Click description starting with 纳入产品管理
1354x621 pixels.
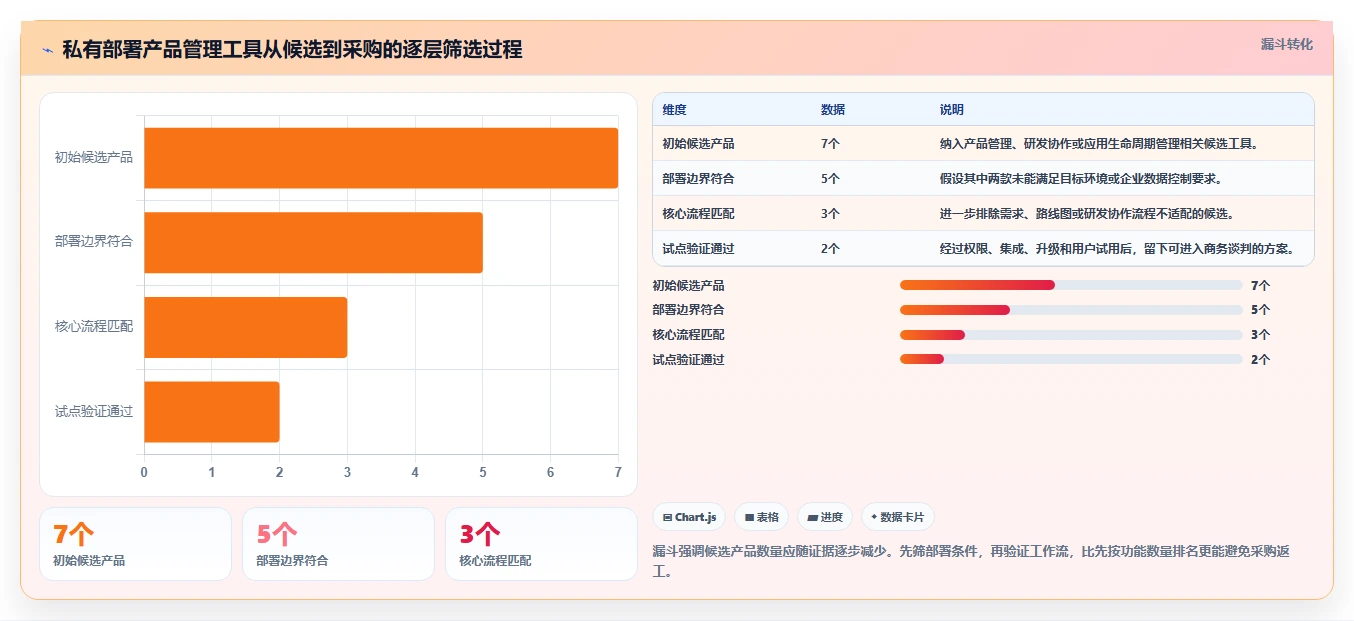[x=1099, y=144]
